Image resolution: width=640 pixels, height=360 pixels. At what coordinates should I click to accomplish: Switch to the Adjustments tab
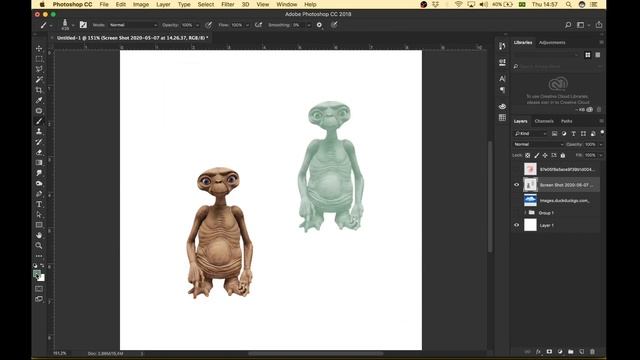click(552, 42)
